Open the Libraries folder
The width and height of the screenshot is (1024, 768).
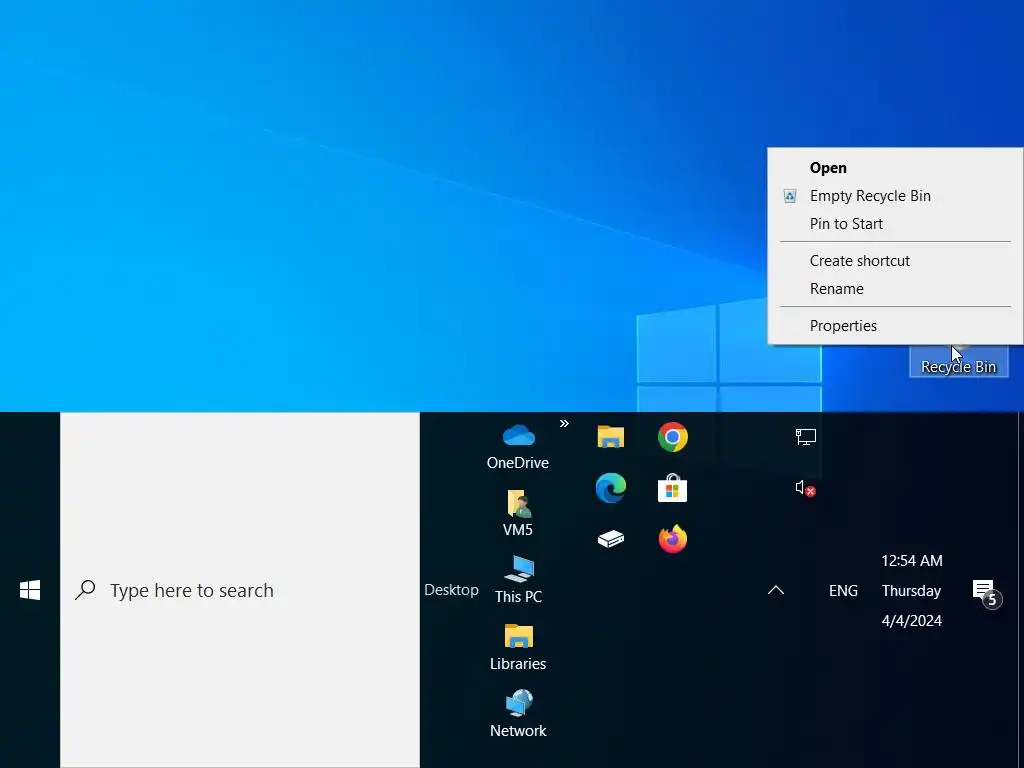[x=518, y=647]
